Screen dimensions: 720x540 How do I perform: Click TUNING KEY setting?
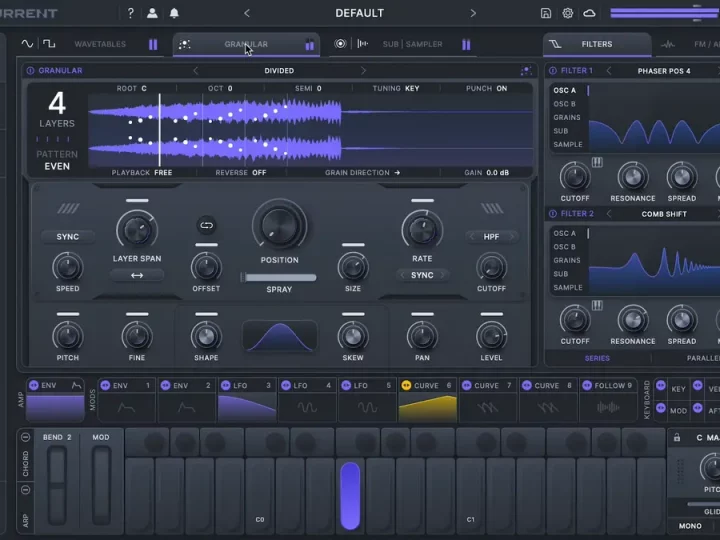[396, 88]
